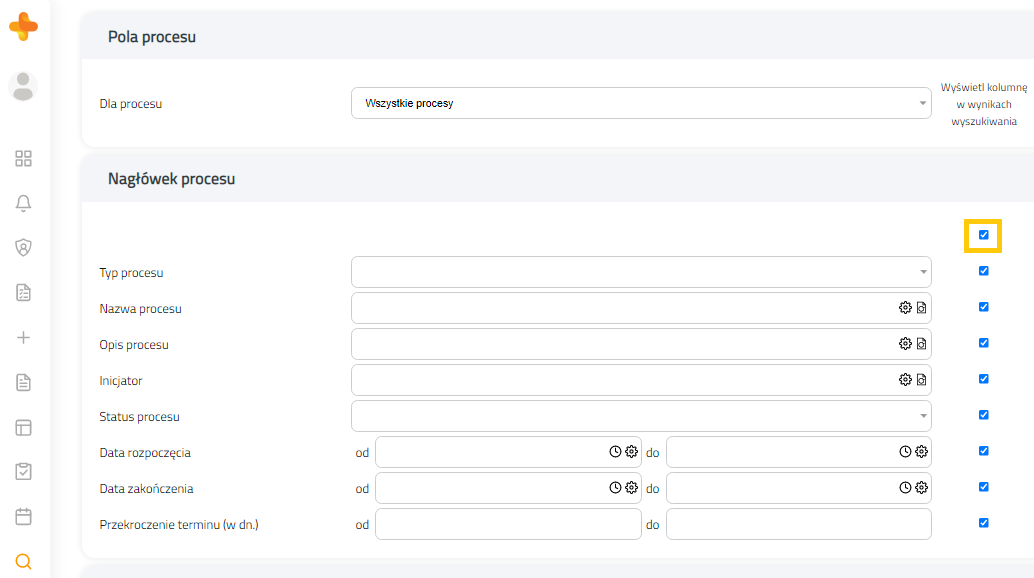Click the shield user icon in sidebar
Viewport: 1034px width, 578px height.
pos(23,248)
